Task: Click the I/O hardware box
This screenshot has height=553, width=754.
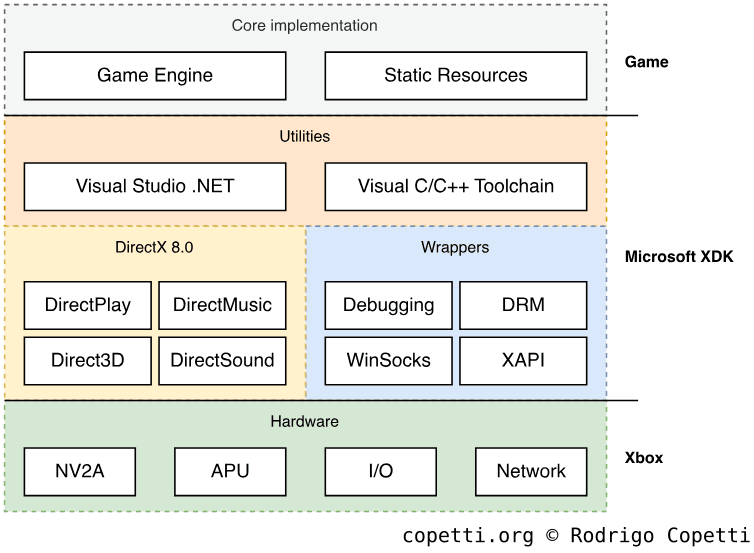Action: [x=380, y=472]
